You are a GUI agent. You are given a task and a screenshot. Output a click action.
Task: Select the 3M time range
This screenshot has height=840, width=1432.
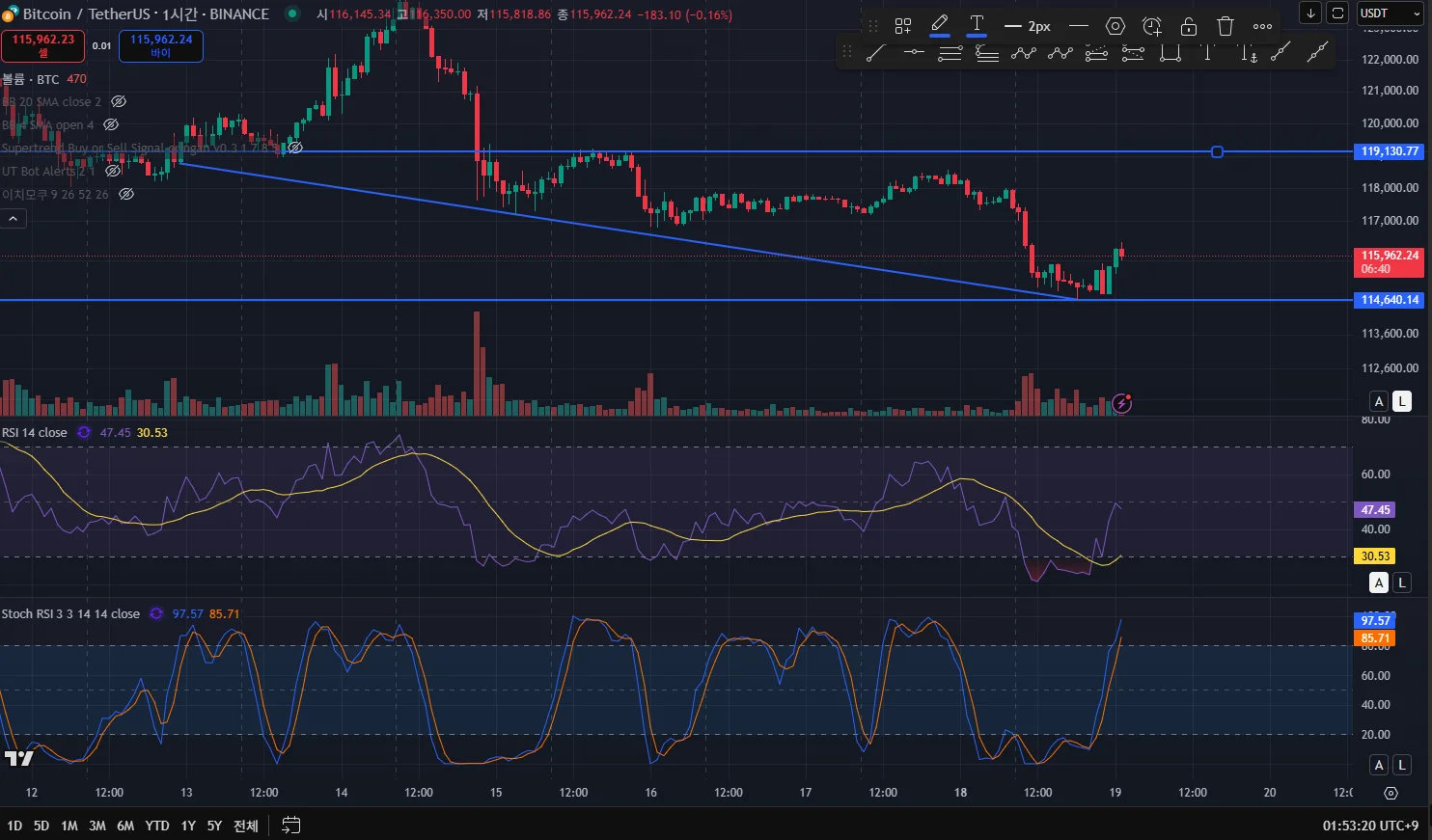(x=97, y=826)
